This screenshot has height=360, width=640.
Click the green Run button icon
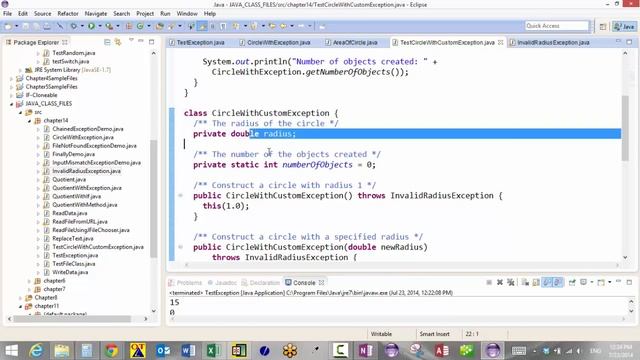pyautogui.click(x=91, y=26)
